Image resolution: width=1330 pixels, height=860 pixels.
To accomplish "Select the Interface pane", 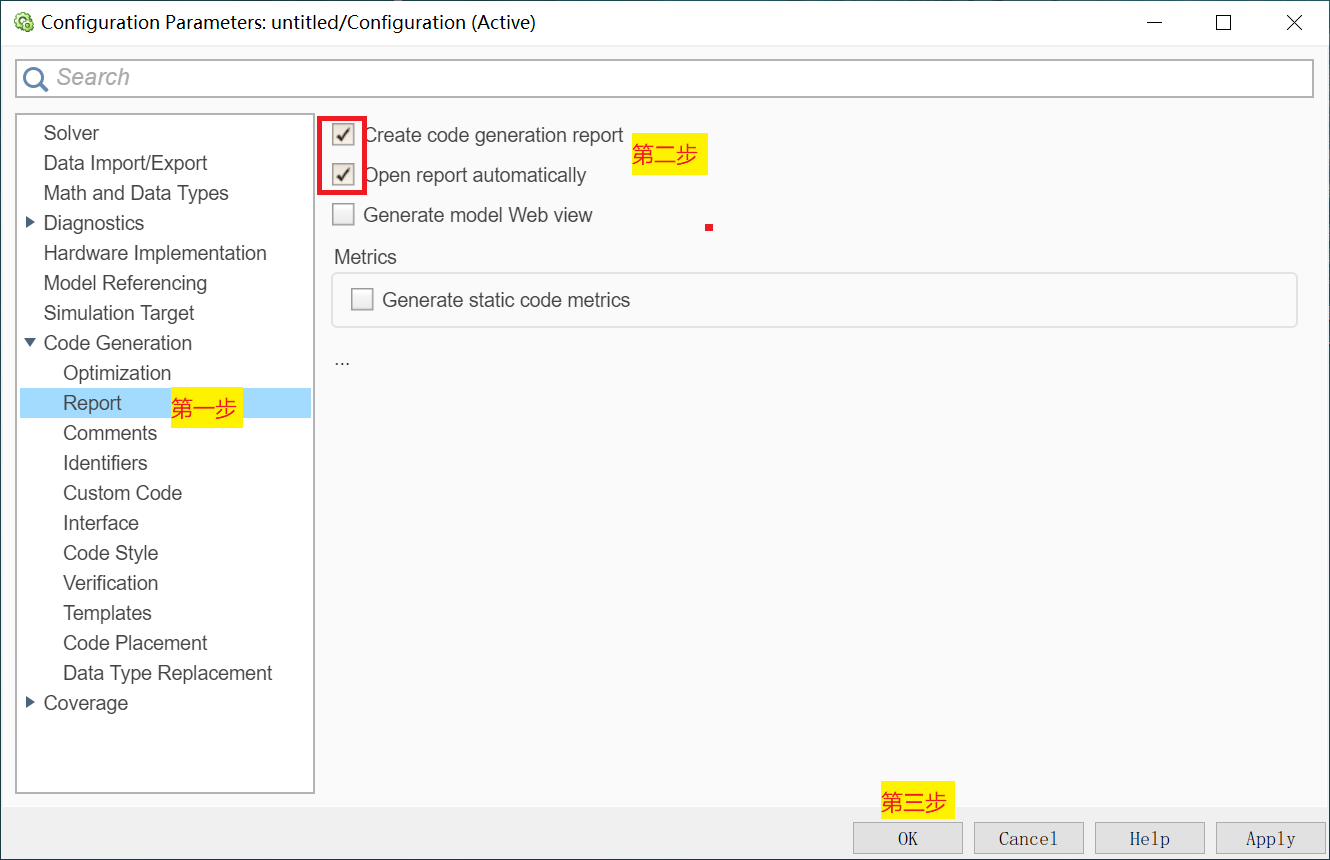I will tap(101, 523).
